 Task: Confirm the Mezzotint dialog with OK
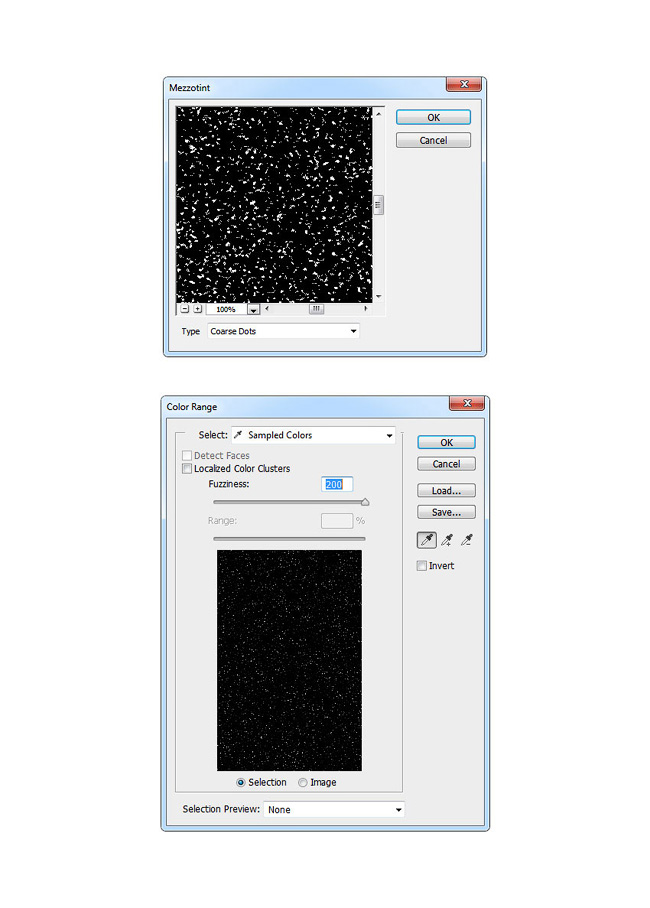[x=433, y=118]
